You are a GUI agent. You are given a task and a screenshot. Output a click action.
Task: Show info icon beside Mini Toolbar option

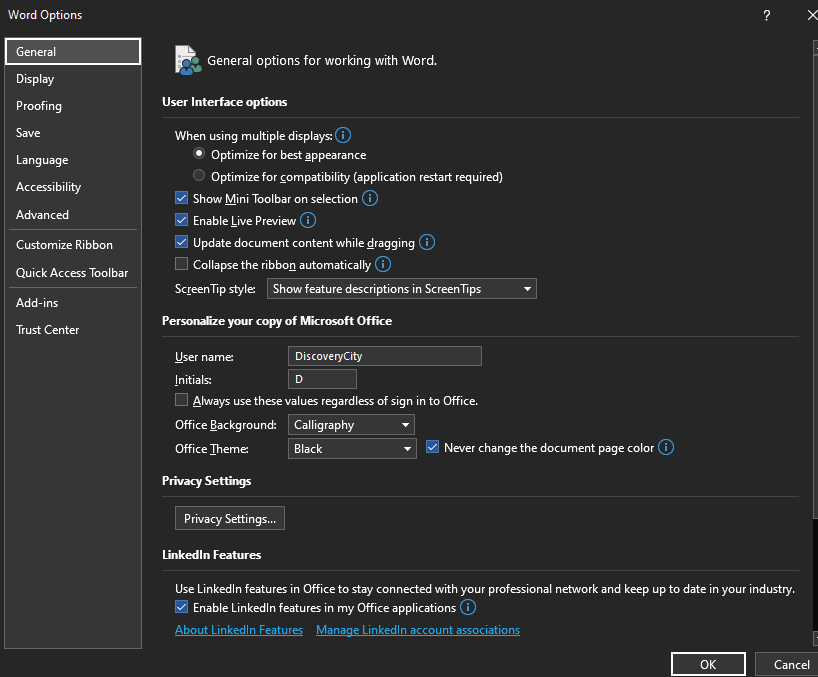(x=370, y=198)
